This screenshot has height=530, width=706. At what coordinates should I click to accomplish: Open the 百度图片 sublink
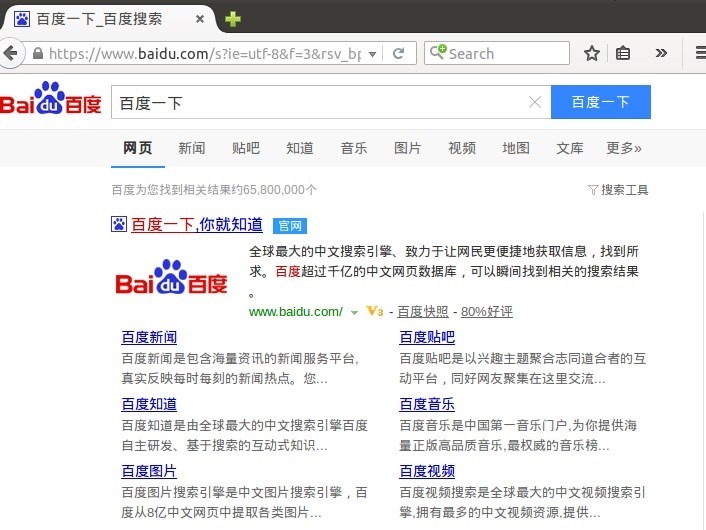pos(149,471)
